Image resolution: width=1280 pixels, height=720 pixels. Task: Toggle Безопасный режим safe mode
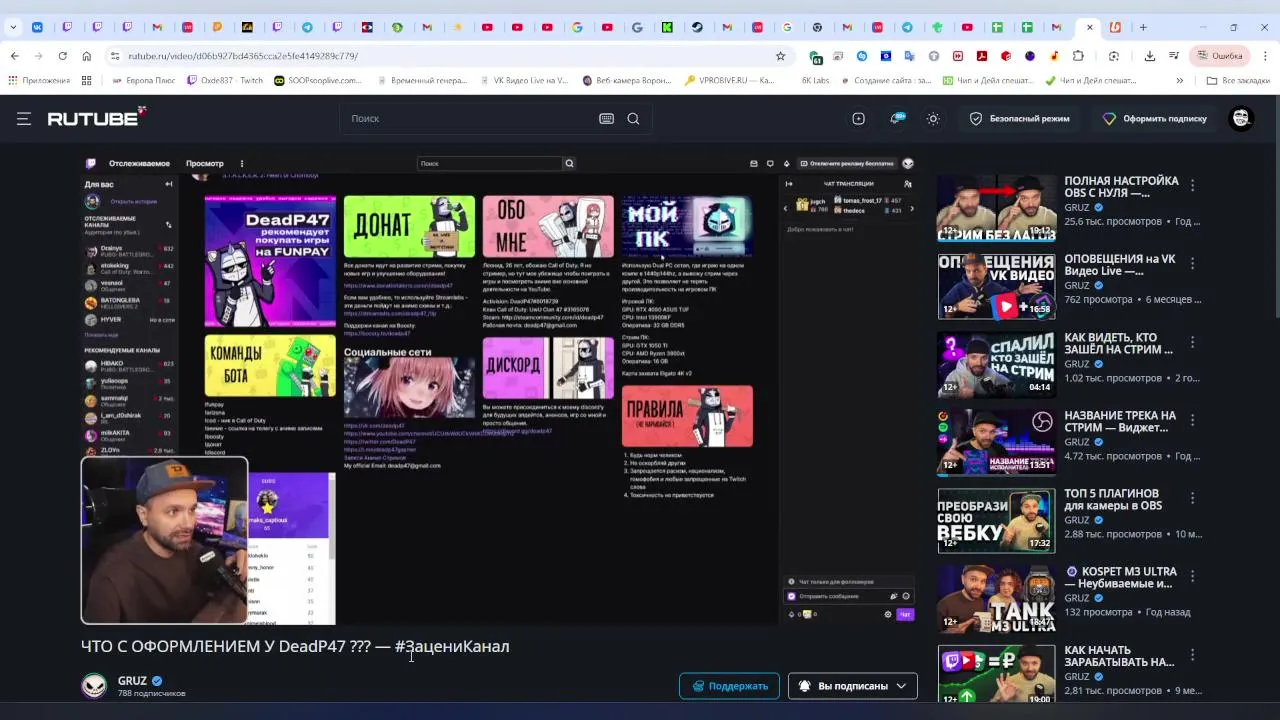click(x=1019, y=118)
